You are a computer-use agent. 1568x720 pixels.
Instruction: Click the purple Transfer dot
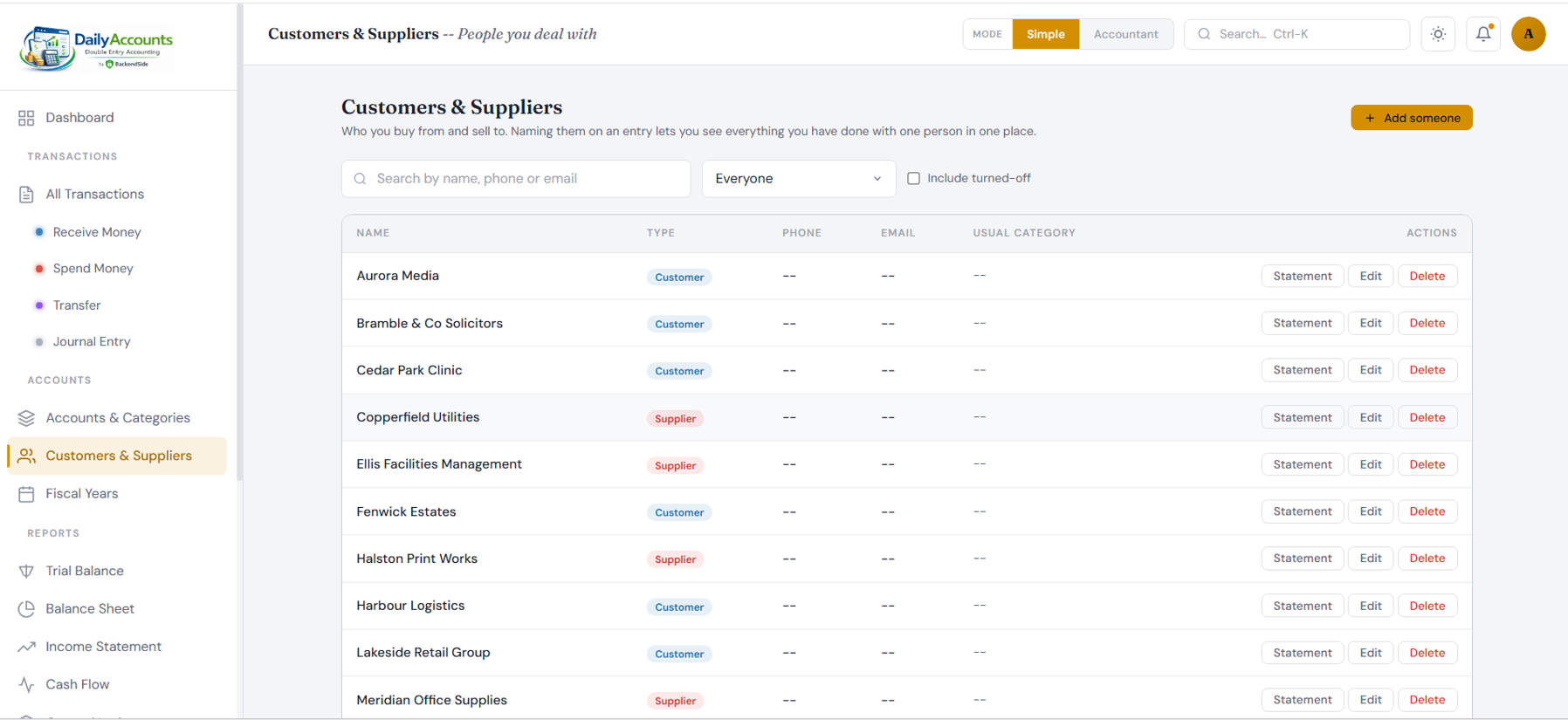pyautogui.click(x=39, y=305)
